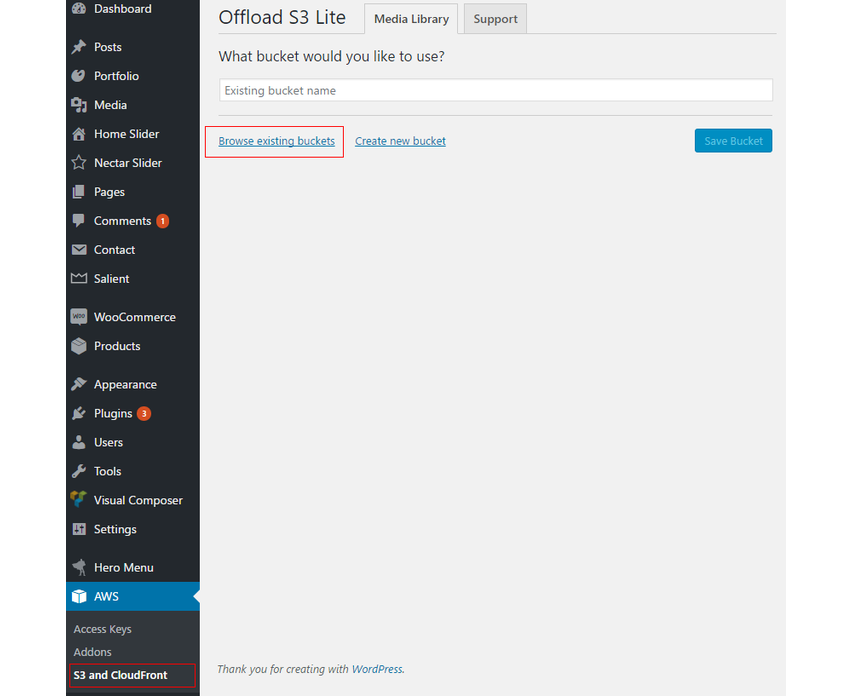This screenshot has width=852, height=696.
Task: Go to the Posts menu
Action: (x=108, y=47)
